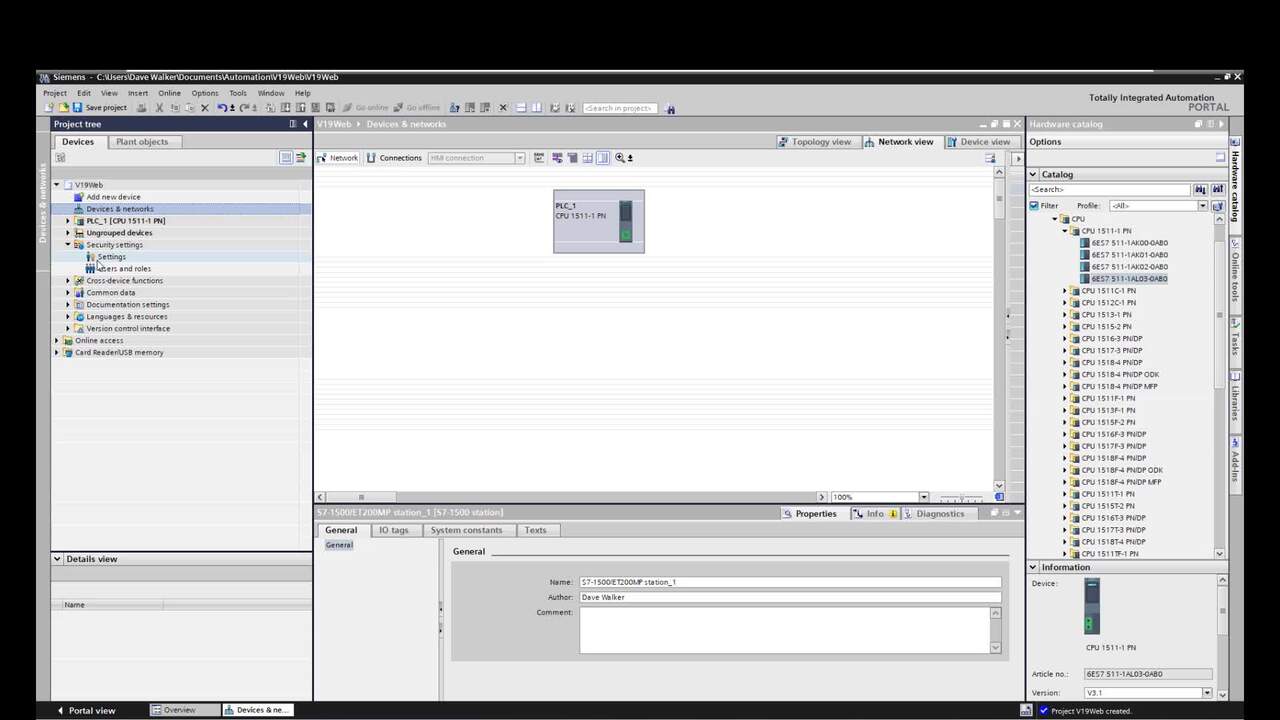Click the station Name input field
This screenshot has width=1280, height=720.
tap(789, 582)
